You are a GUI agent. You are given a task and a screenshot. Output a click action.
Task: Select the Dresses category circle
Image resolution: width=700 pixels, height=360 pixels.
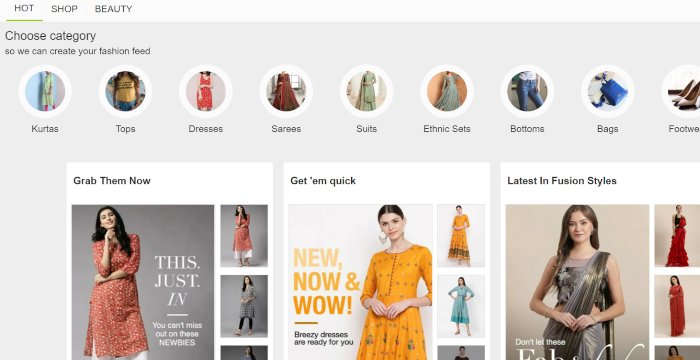click(x=206, y=91)
